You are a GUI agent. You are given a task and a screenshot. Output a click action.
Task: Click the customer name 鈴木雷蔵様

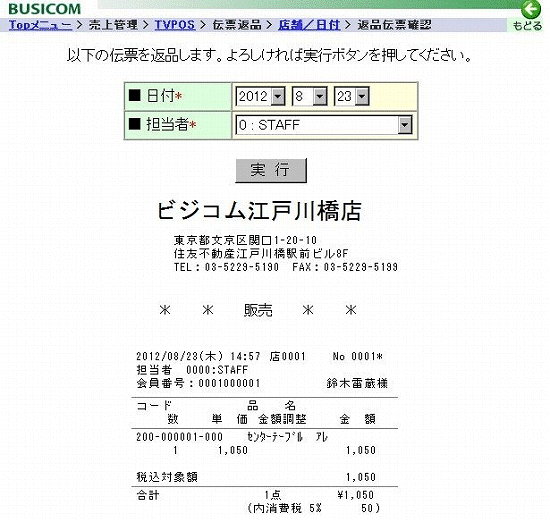[357, 383]
